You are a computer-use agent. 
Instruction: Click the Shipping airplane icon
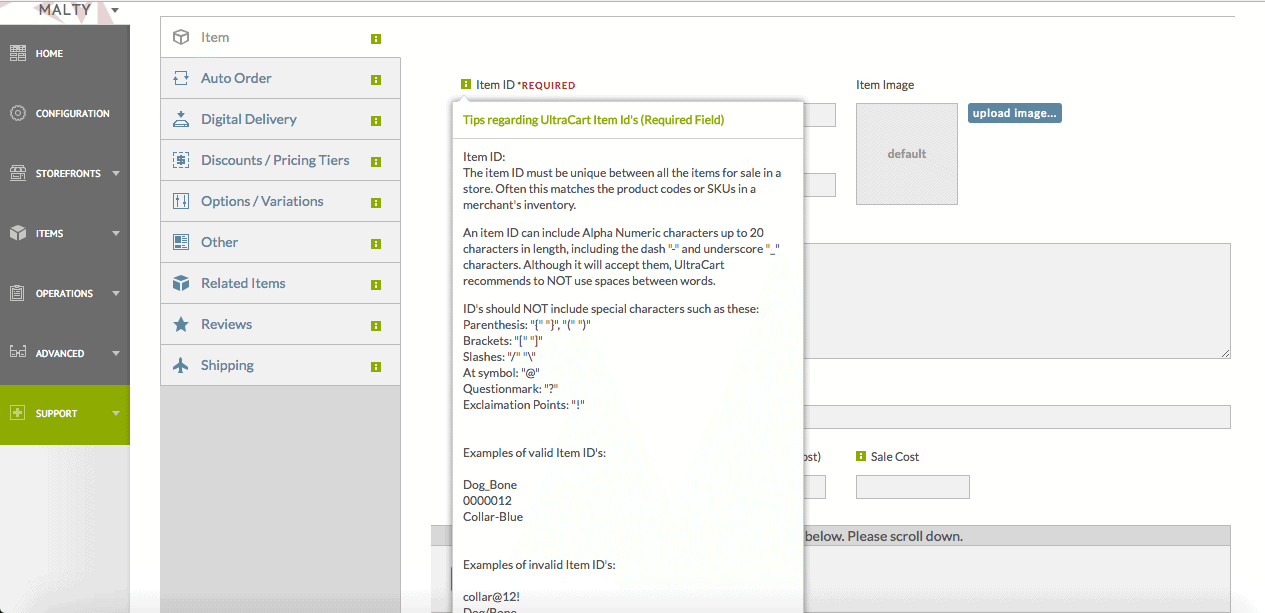click(181, 365)
